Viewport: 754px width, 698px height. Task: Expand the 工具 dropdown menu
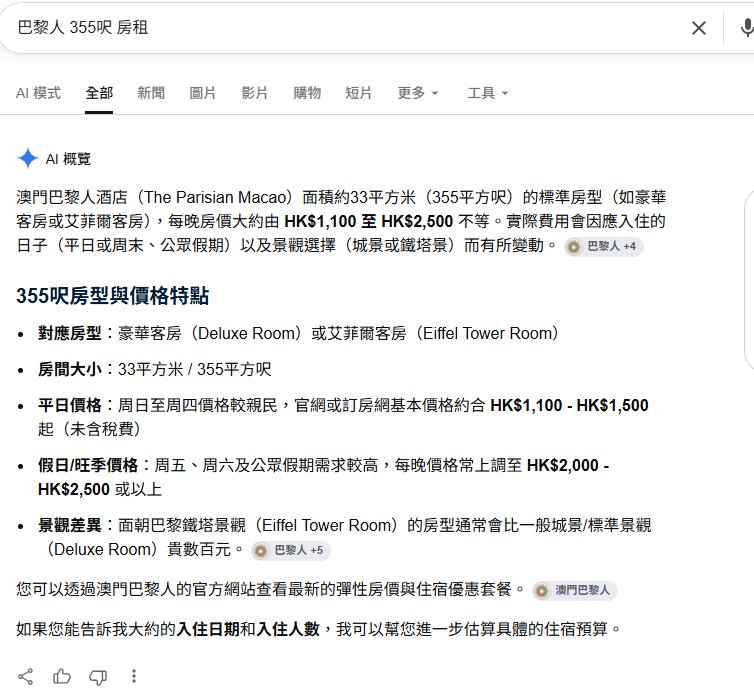click(488, 93)
